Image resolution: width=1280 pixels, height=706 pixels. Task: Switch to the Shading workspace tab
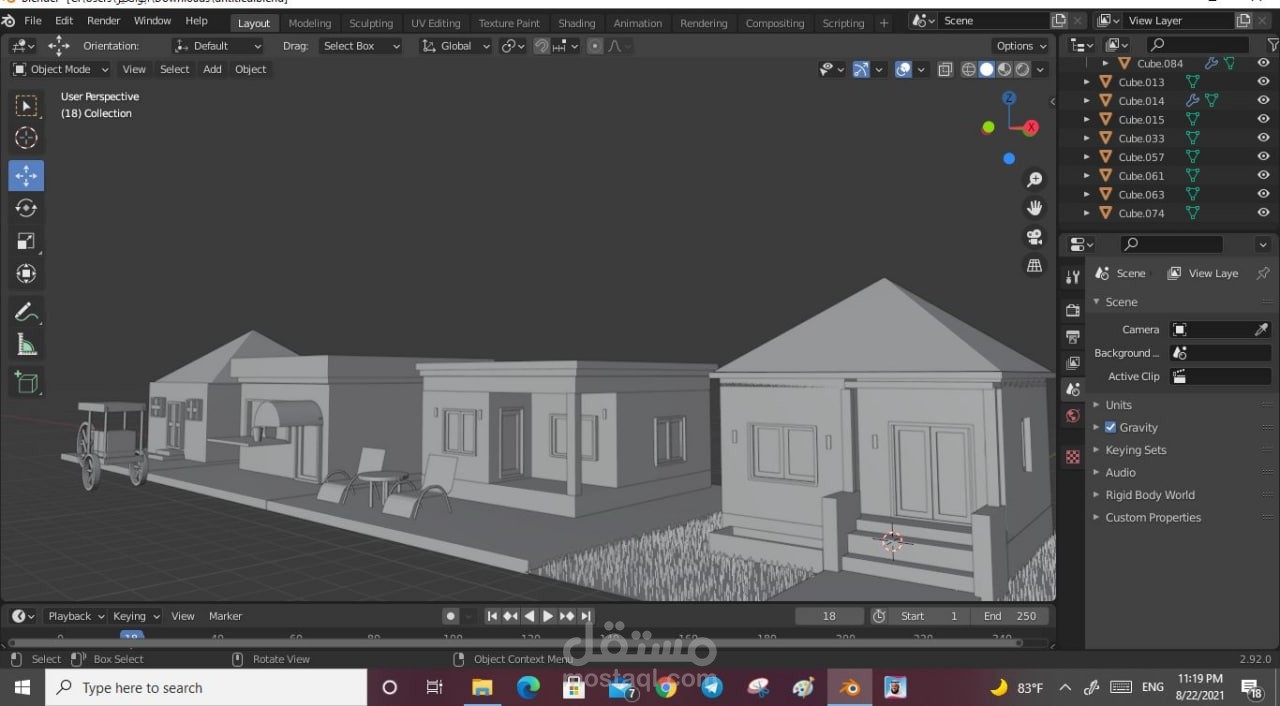[x=576, y=23]
